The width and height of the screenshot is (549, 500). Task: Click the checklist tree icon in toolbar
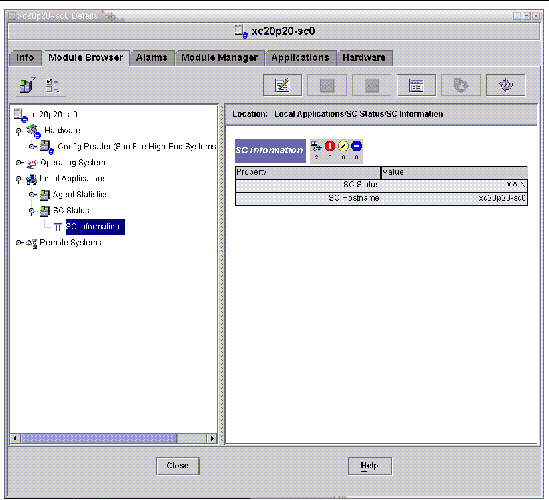point(53,85)
